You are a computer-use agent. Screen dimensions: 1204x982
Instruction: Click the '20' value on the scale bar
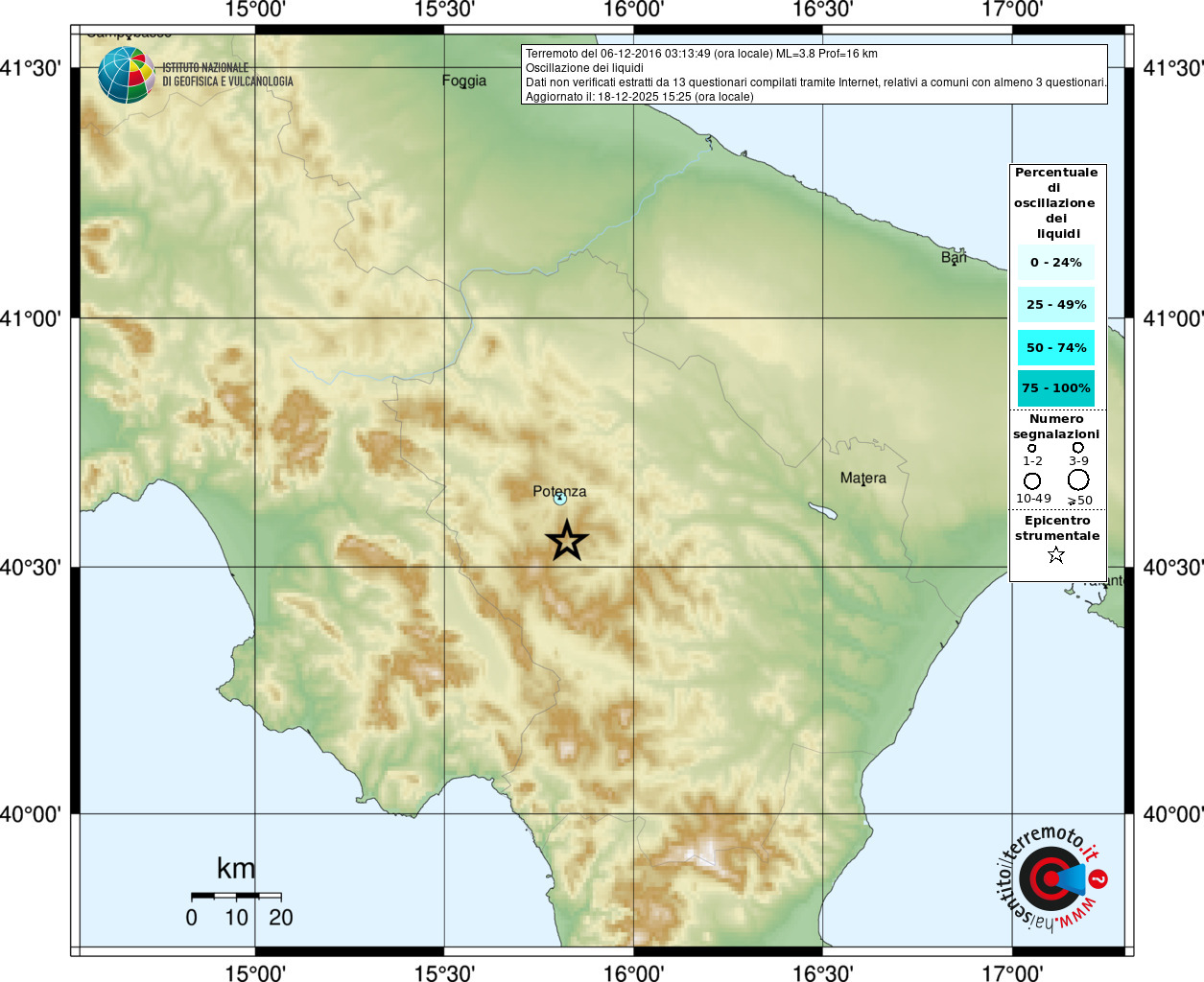click(x=281, y=917)
